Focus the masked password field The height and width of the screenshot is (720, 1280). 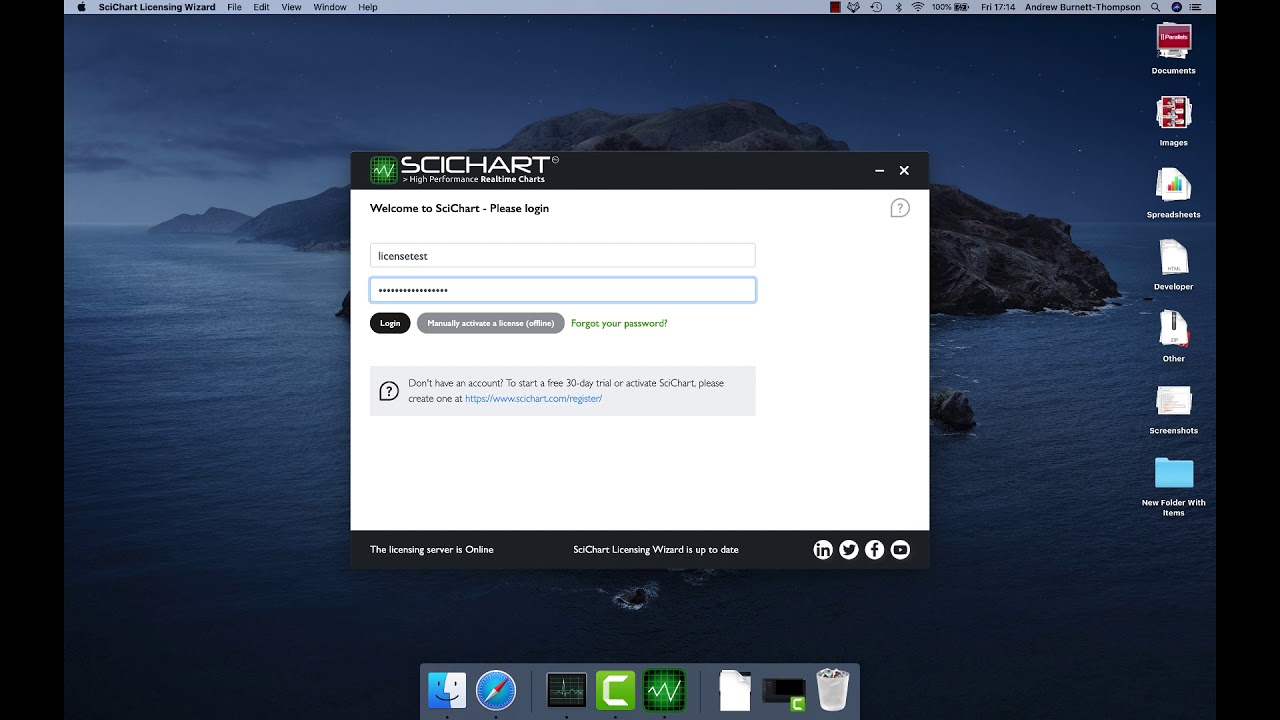(x=563, y=290)
